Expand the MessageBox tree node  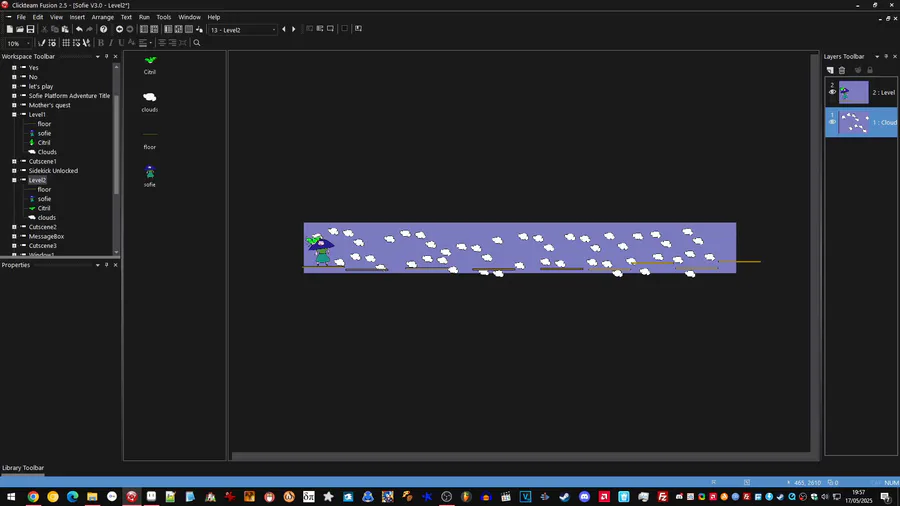point(14,236)
